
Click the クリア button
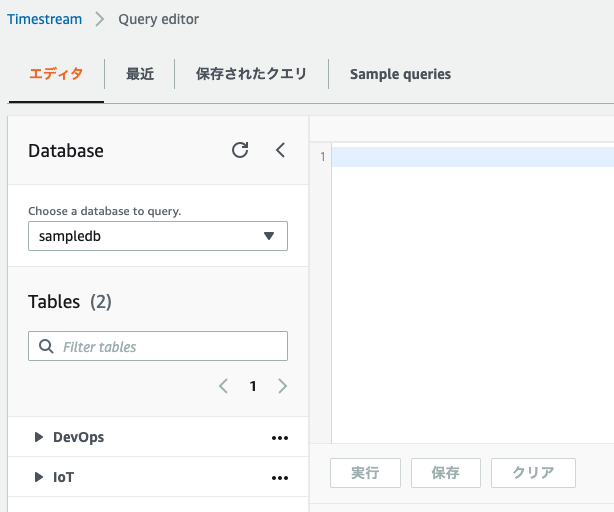[x=533, y=473]
